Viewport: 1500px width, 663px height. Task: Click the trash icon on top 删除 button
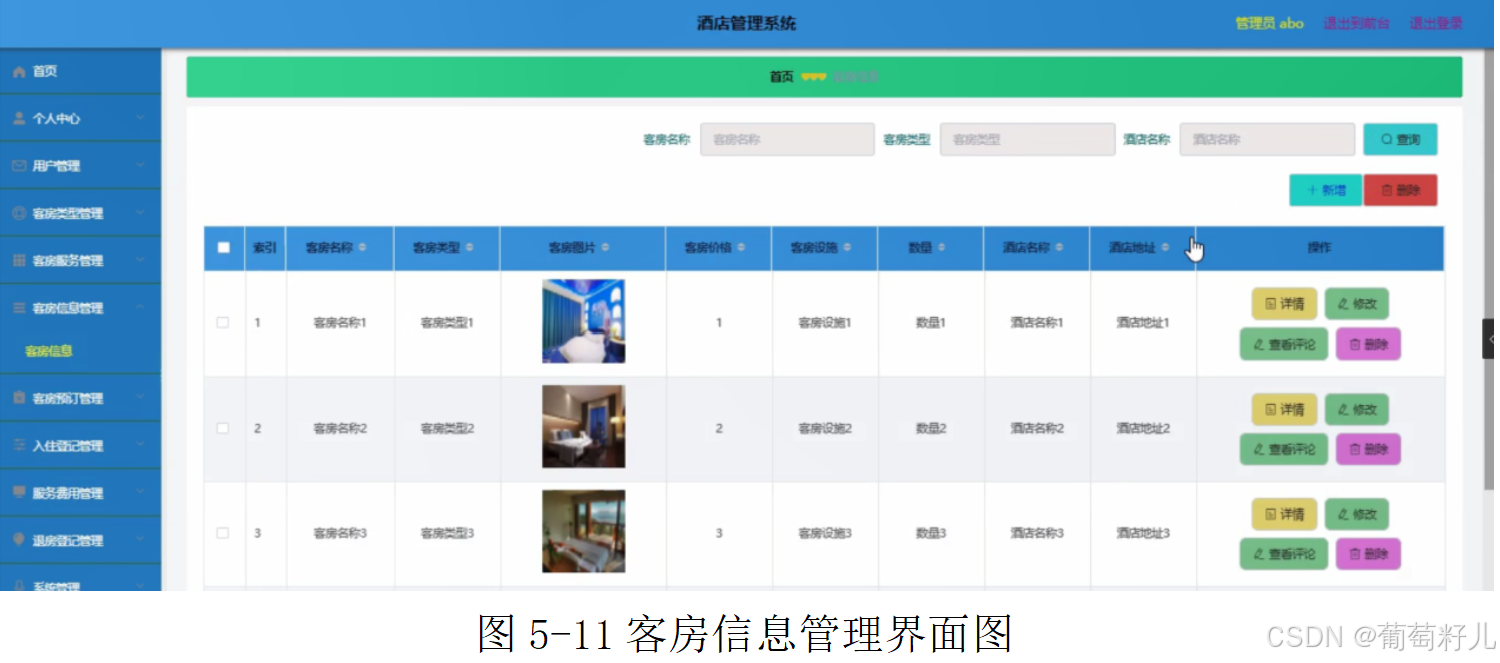tap(1387, 189)
